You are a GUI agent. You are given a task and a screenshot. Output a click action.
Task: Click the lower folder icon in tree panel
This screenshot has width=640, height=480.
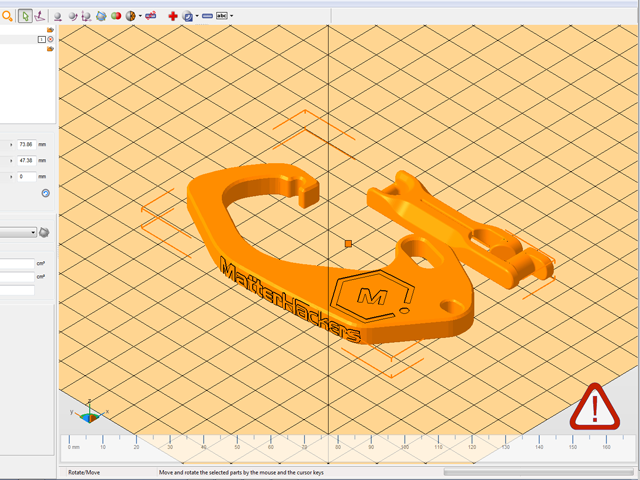50,49
